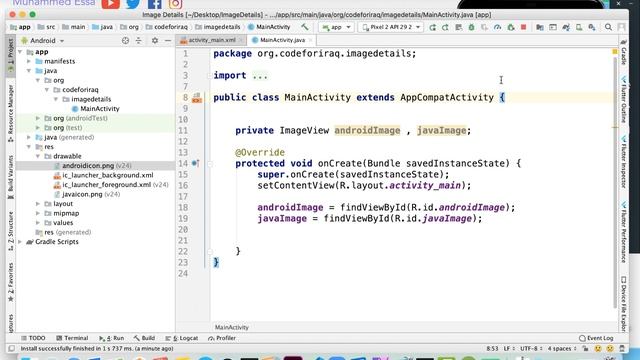Open the Event Log button

pos(596,338)
